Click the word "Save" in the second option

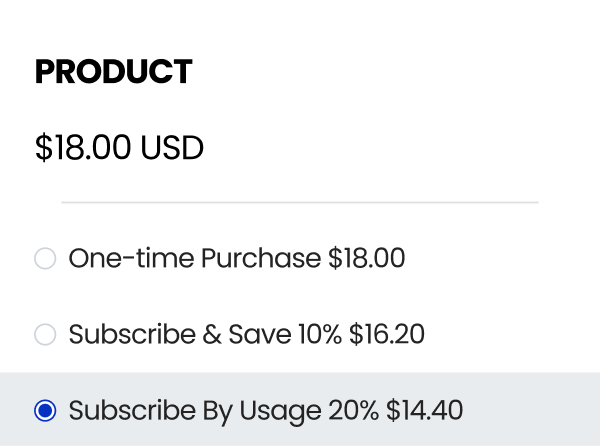point(260,335)
